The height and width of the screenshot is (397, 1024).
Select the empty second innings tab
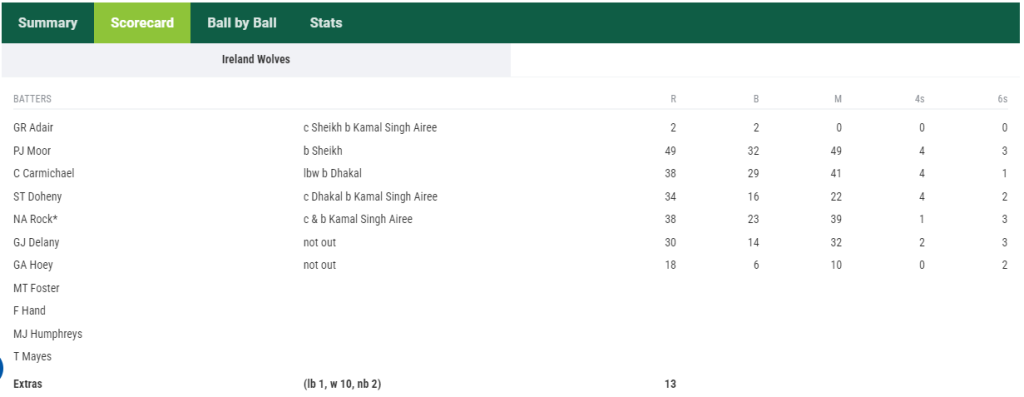pyautogui.click(x=765, y=59)
